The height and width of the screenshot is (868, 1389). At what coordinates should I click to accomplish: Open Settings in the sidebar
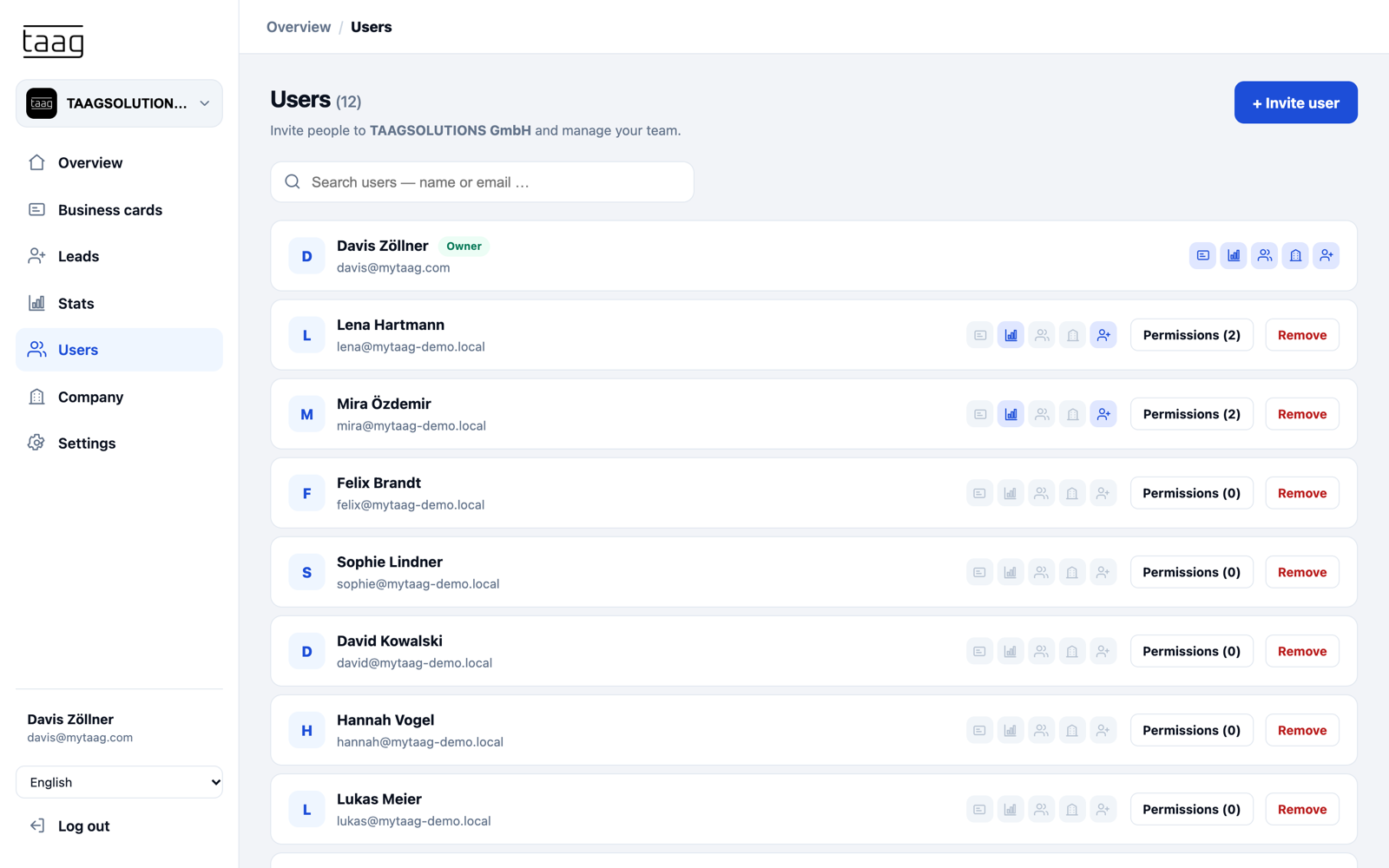(119, 443)
